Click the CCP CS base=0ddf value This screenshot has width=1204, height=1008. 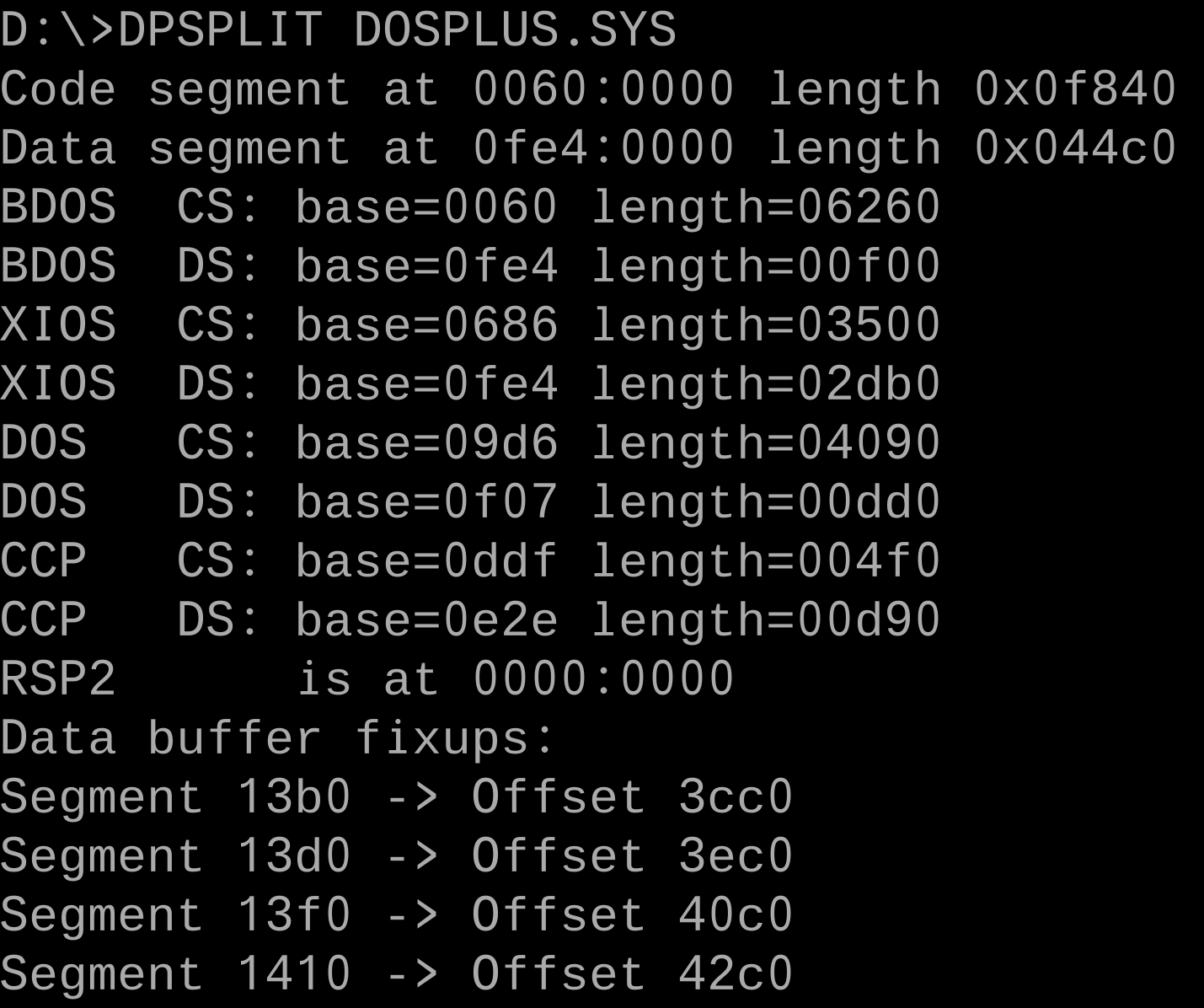click(x=426, y=562)
